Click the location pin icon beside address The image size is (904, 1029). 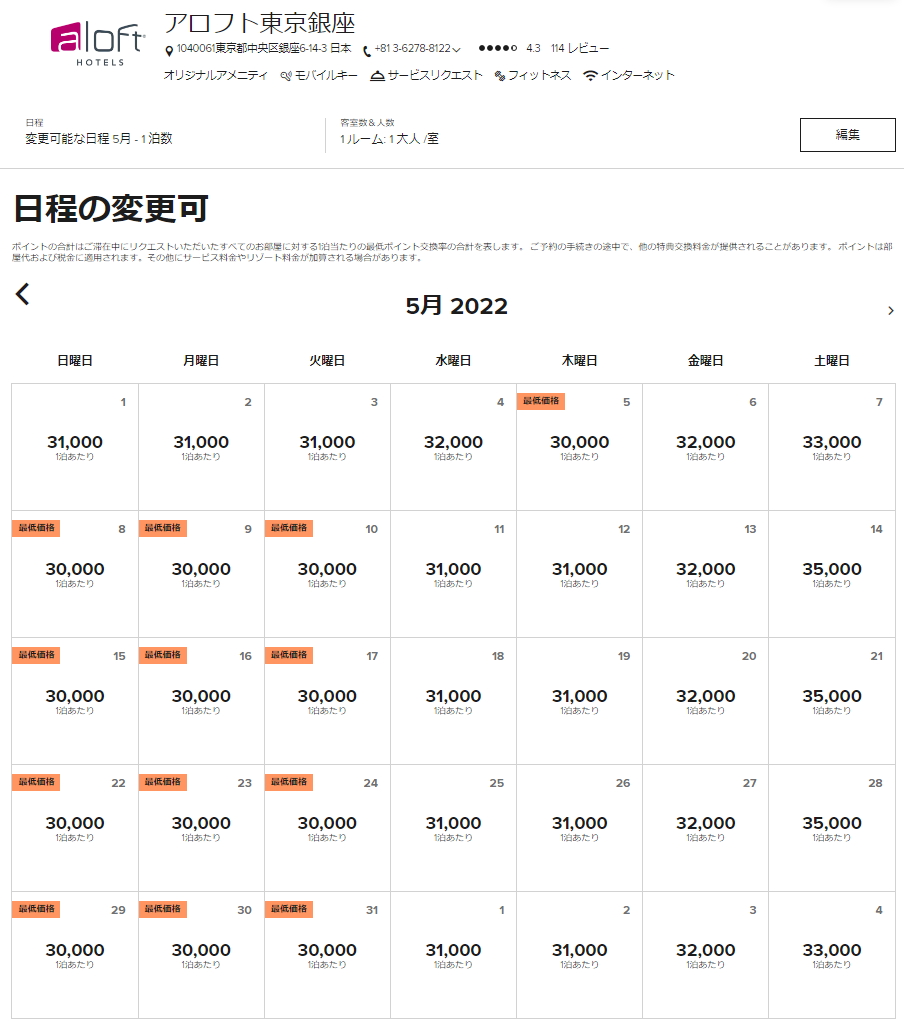[x=168, y=50]
